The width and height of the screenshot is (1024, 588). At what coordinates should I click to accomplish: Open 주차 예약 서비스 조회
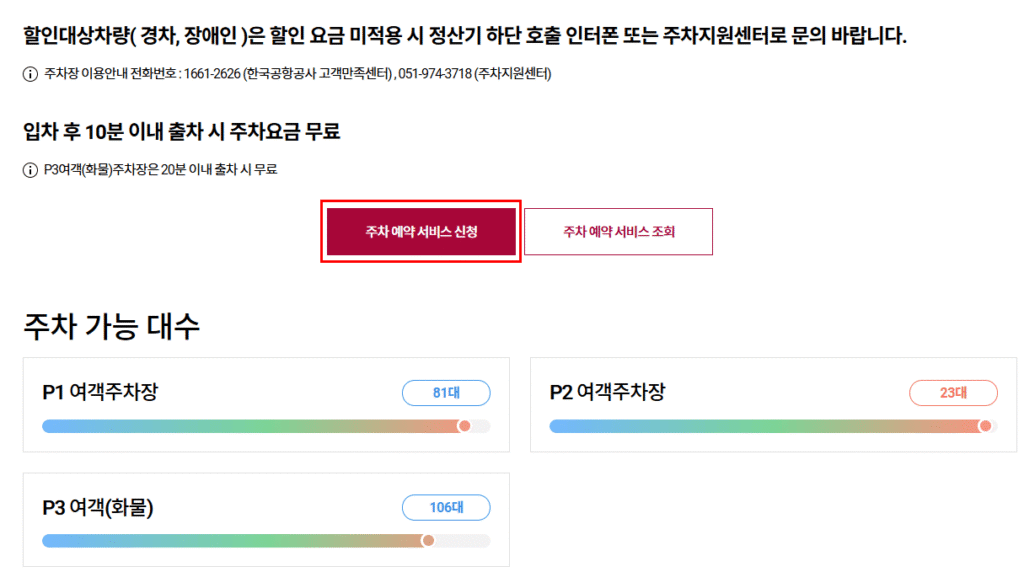618,232
